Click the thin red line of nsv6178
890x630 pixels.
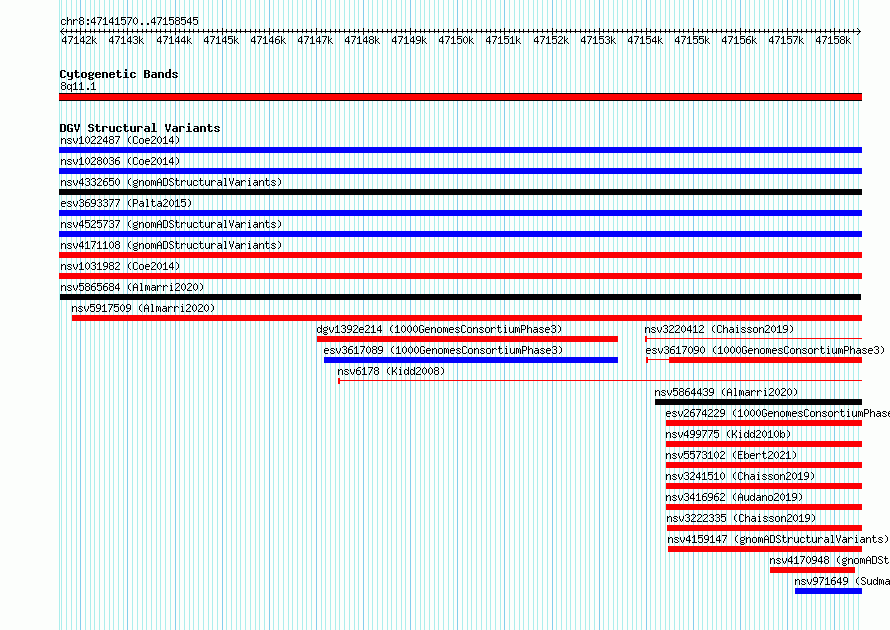point(600,381)
